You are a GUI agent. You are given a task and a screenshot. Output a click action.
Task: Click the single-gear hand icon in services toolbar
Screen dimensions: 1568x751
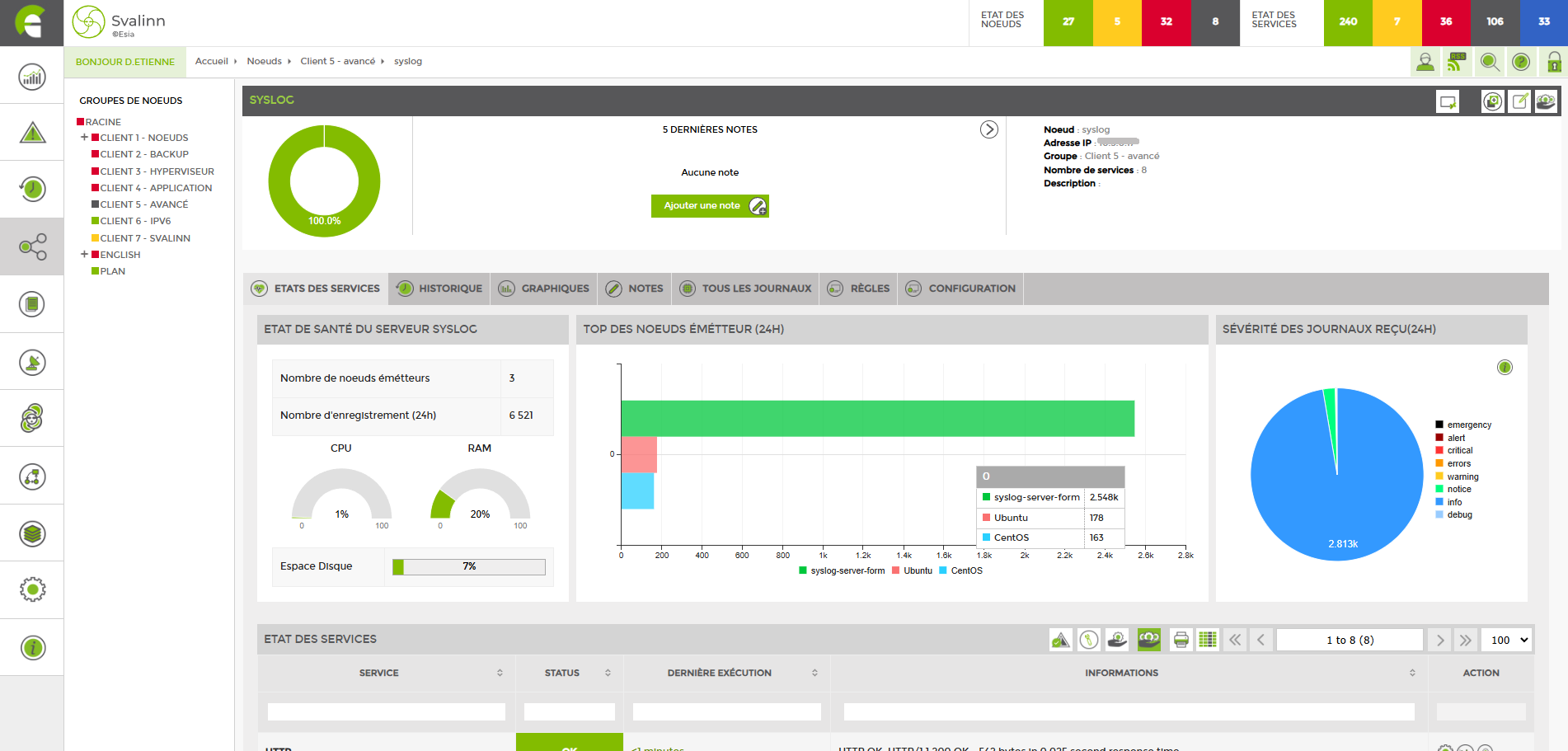(x=1117, y=640)
